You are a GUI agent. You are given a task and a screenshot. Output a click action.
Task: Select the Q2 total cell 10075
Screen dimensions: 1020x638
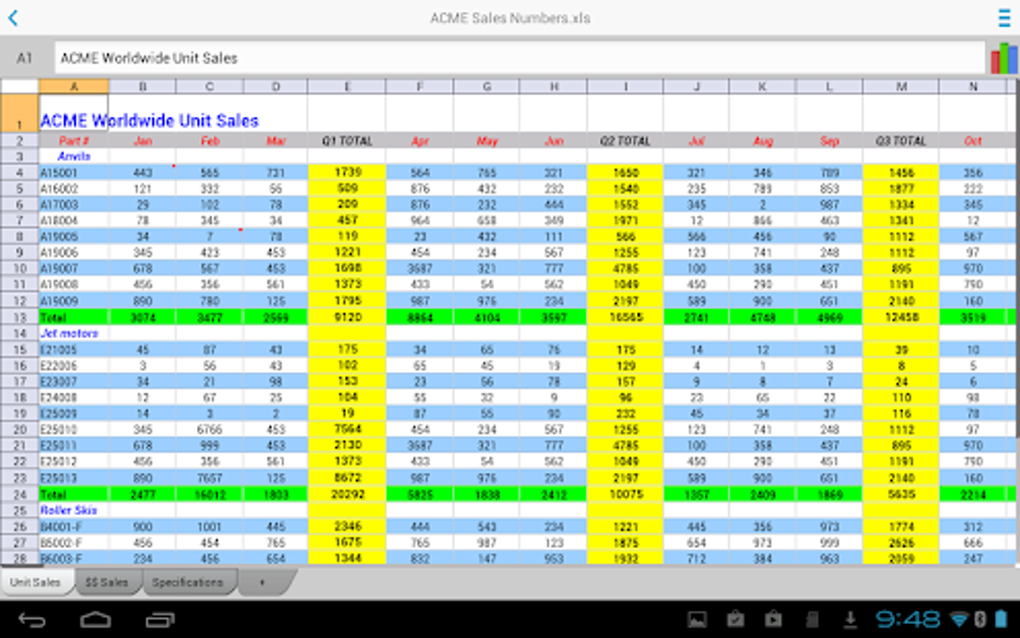click(625, 494)
